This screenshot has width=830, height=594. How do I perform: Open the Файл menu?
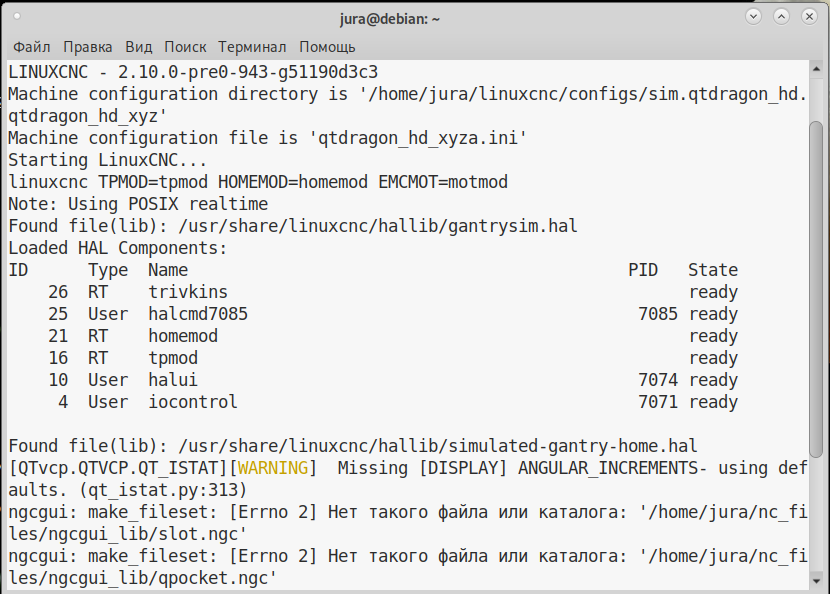click(x=32, y=47)
